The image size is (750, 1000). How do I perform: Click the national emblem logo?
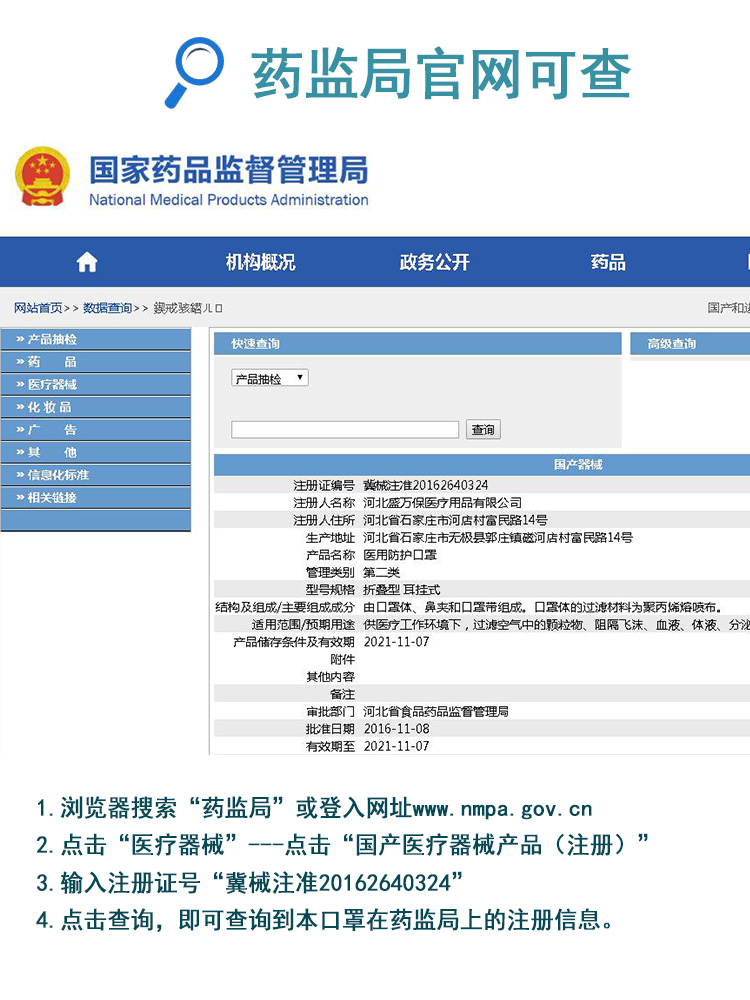[42, 177]
